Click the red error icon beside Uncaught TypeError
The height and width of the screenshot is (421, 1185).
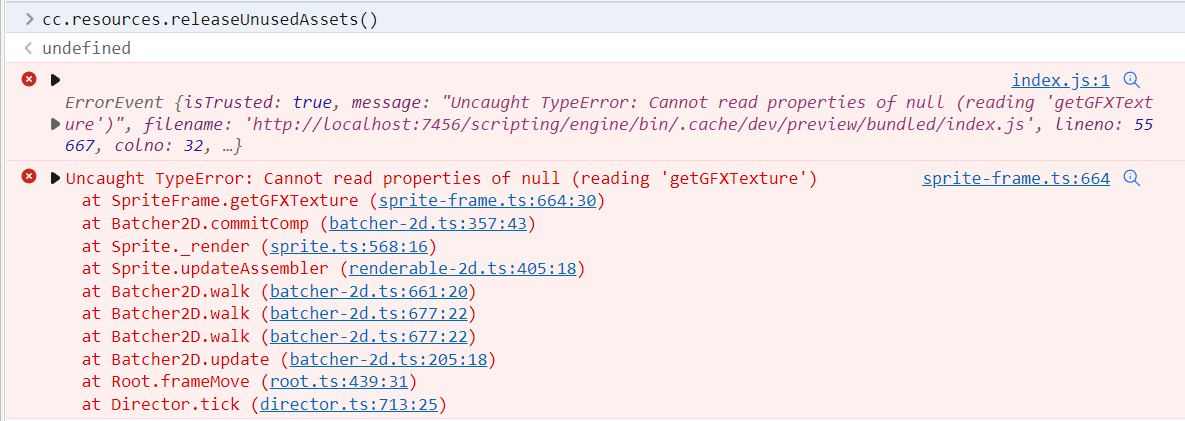coord(29,178)
